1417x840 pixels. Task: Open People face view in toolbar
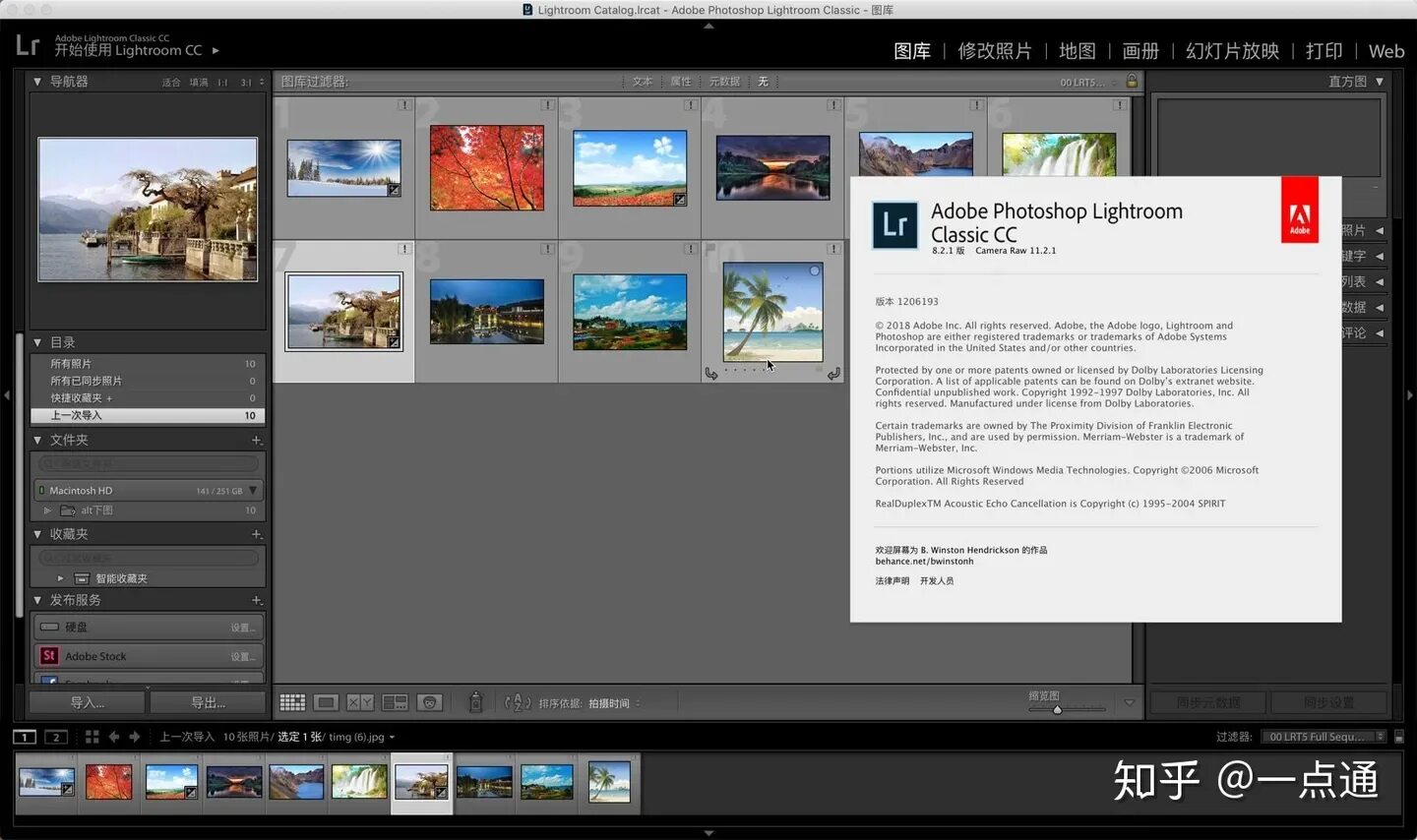(x=429, y=702)
